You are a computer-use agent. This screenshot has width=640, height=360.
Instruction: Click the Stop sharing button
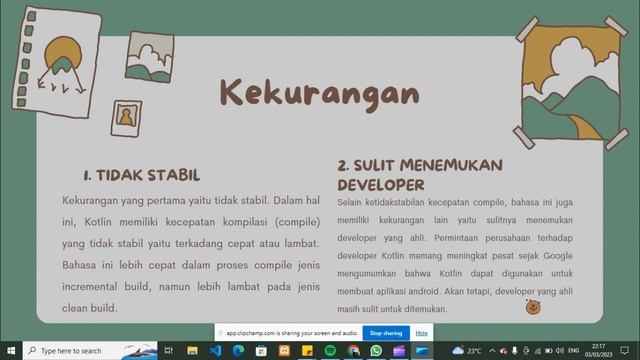tap(386, 333)
